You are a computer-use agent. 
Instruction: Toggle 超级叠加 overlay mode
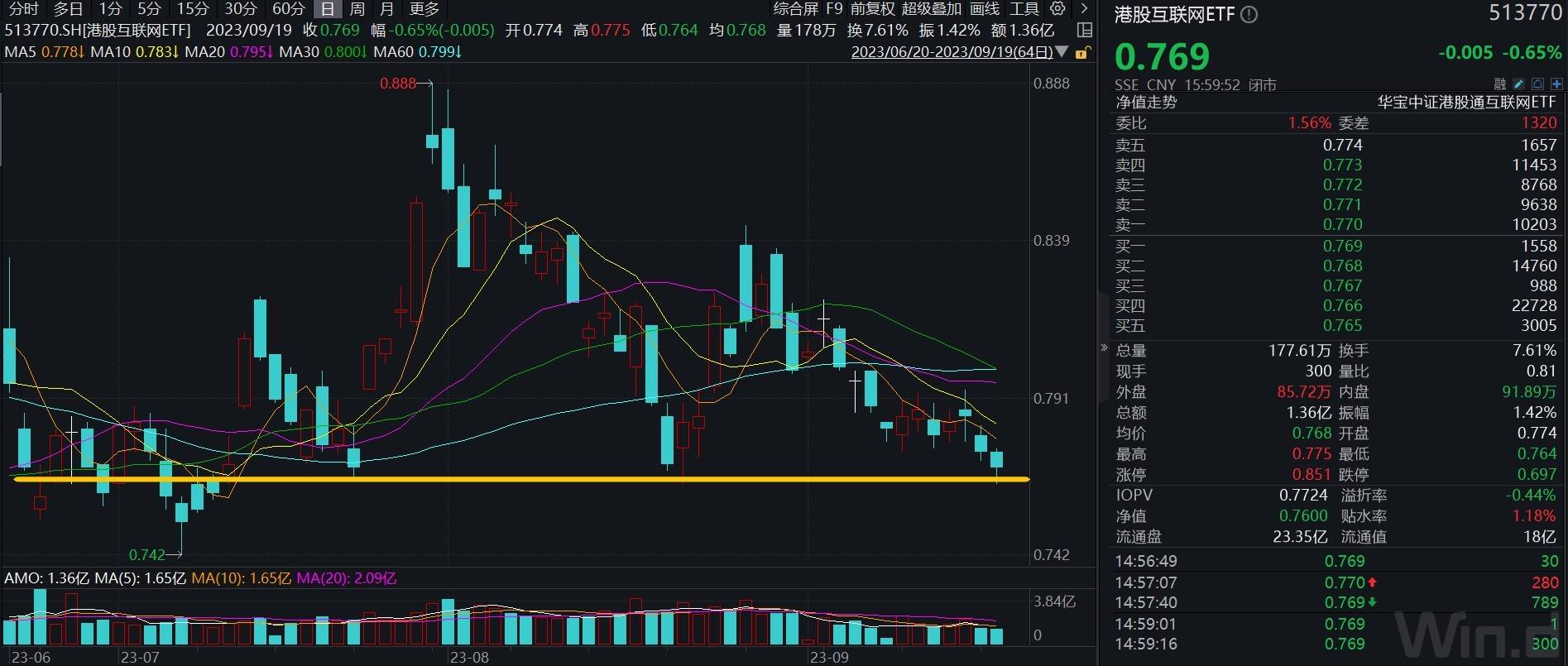(x=931, y=8)
